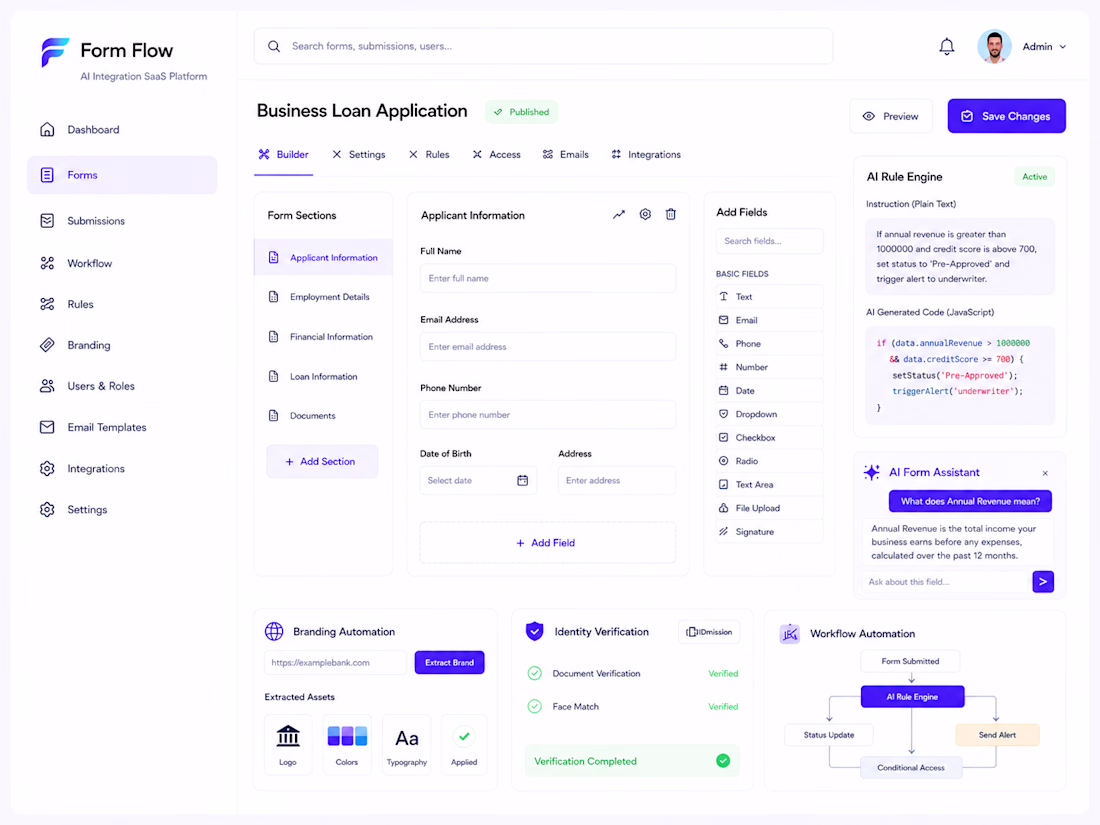Open the Admin account dropdown chevron

point(1063,47)
